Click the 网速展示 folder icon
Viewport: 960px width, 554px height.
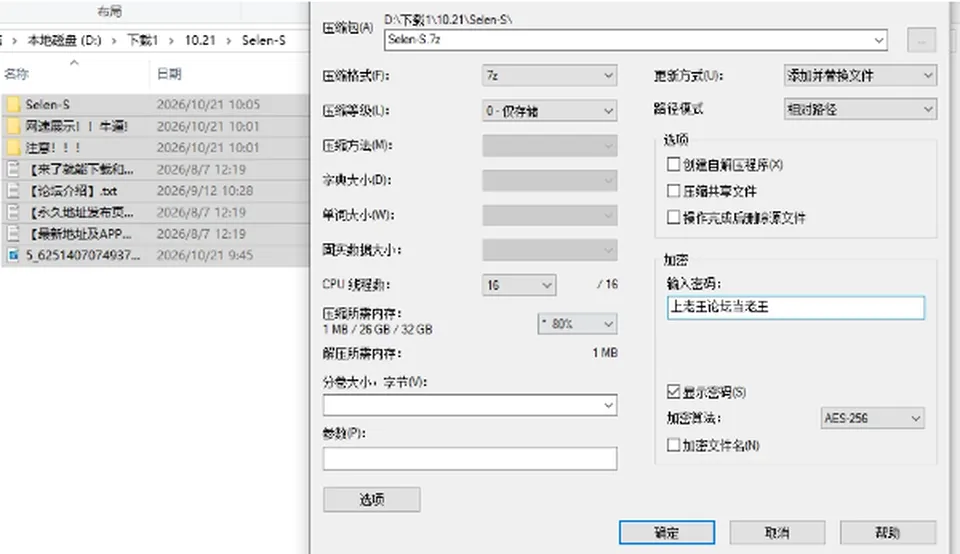[x=13, y=126]
